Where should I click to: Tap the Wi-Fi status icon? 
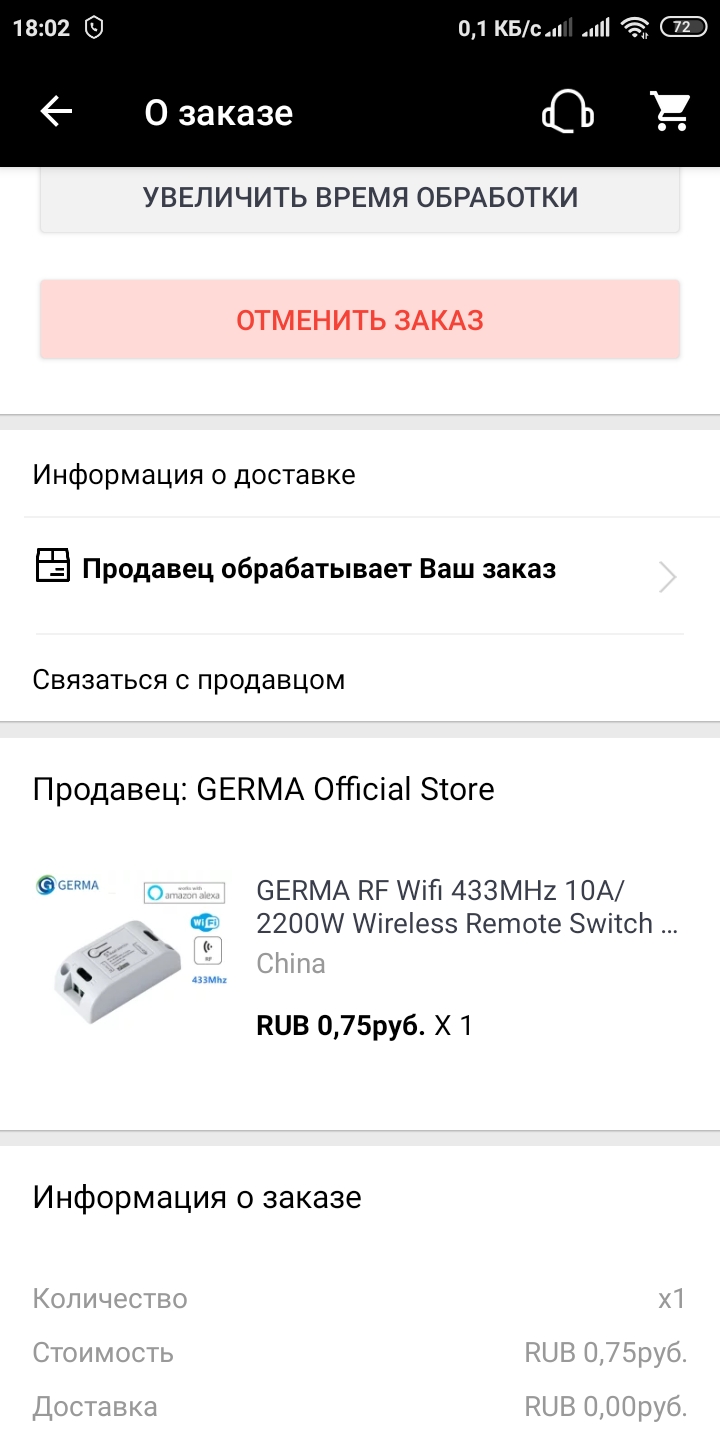634,28
